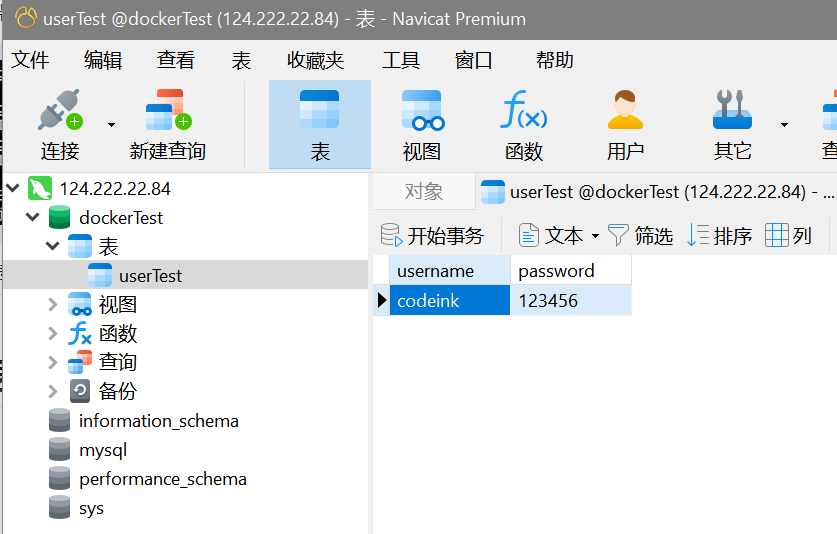This screenshot has width=837, height=534.
Task: Expand the Backup (备份) tree node
Action: pyautogui.click(x=53, y=391)
